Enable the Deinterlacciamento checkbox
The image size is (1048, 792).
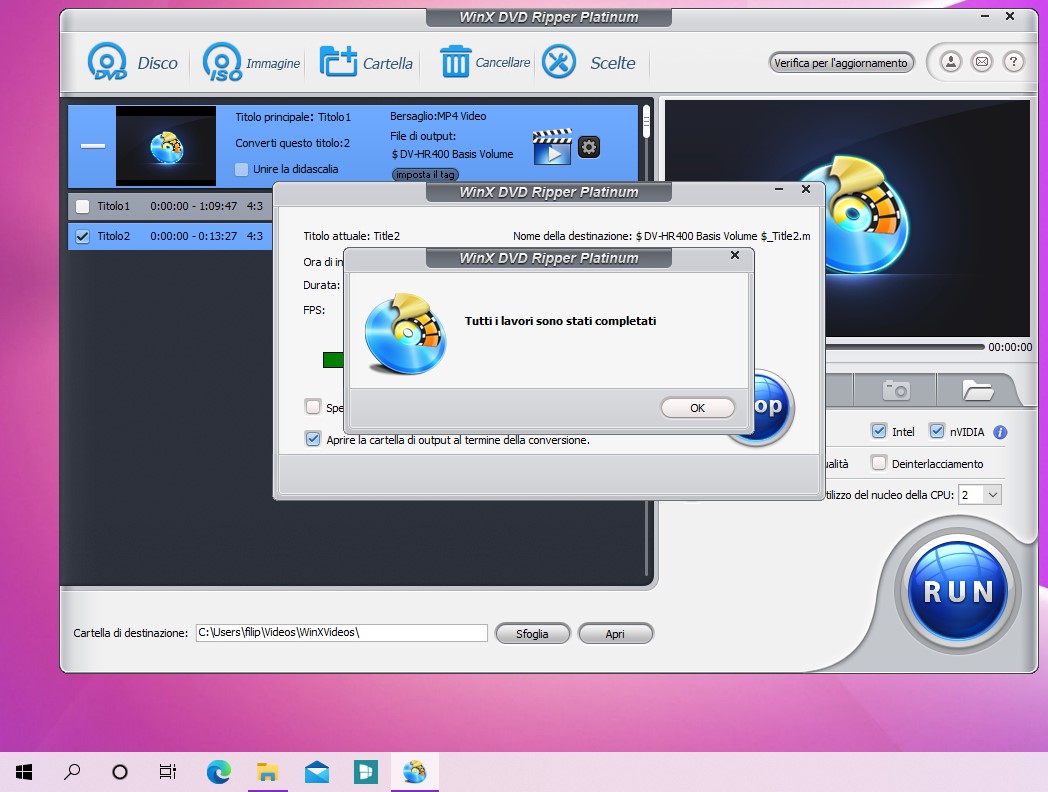tap(879, 463)
